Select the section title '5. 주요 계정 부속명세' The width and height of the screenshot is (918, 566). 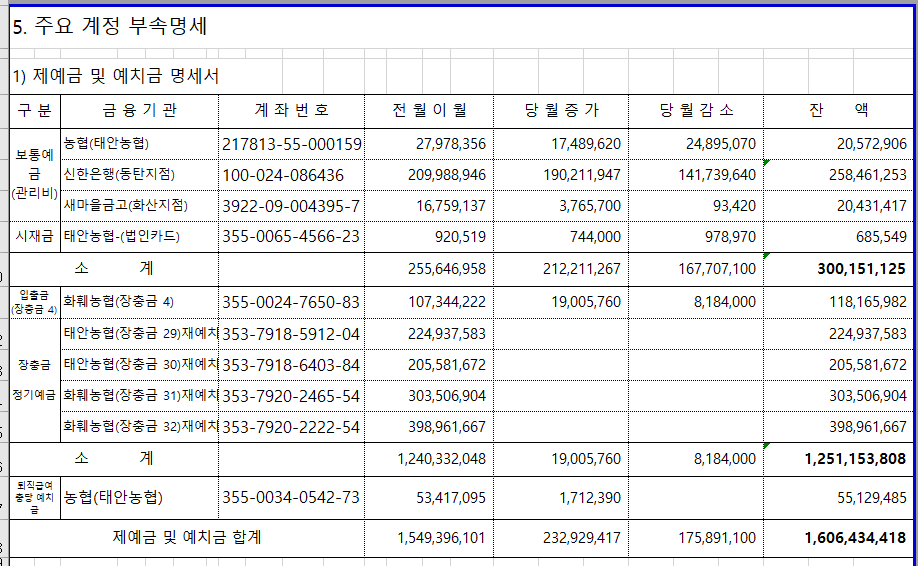click(110, 26)
